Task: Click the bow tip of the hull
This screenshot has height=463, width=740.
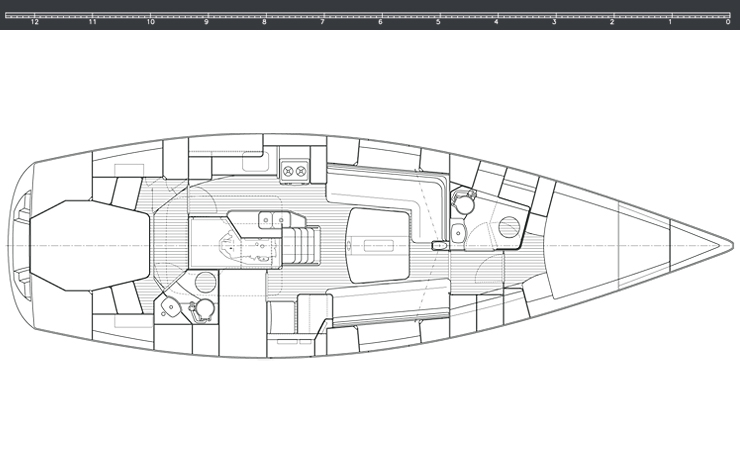Action: tap(728, 245)
